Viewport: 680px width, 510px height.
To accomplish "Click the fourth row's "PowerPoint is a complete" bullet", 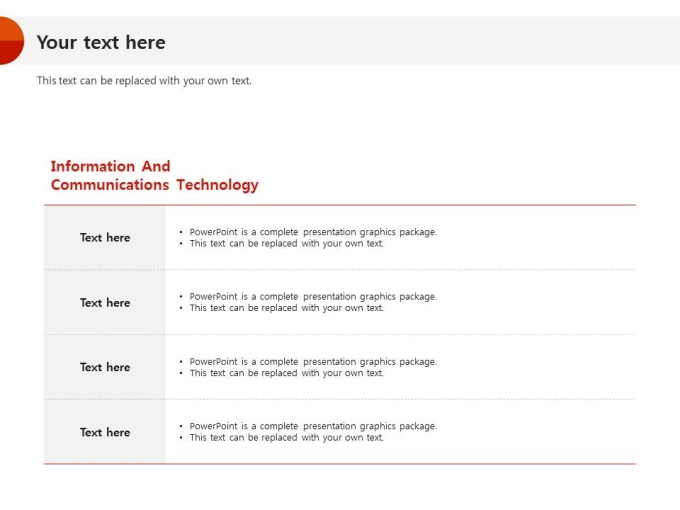I will (312, 426).
